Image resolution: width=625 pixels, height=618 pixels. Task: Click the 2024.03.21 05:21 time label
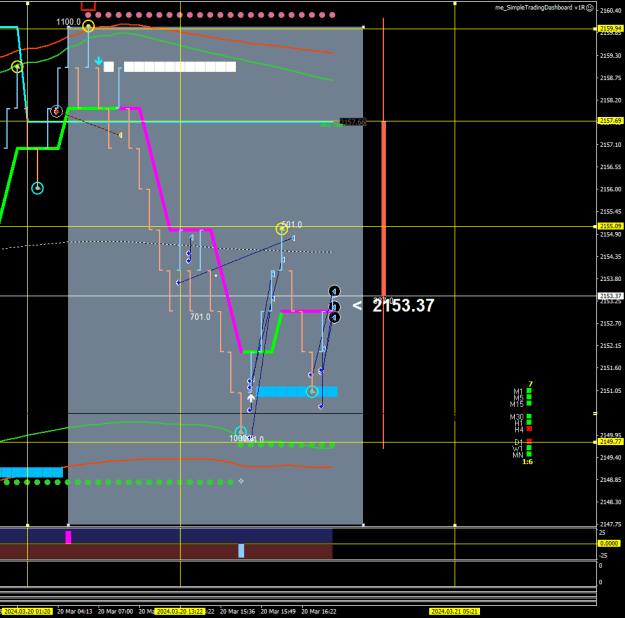tap(455, 612)
